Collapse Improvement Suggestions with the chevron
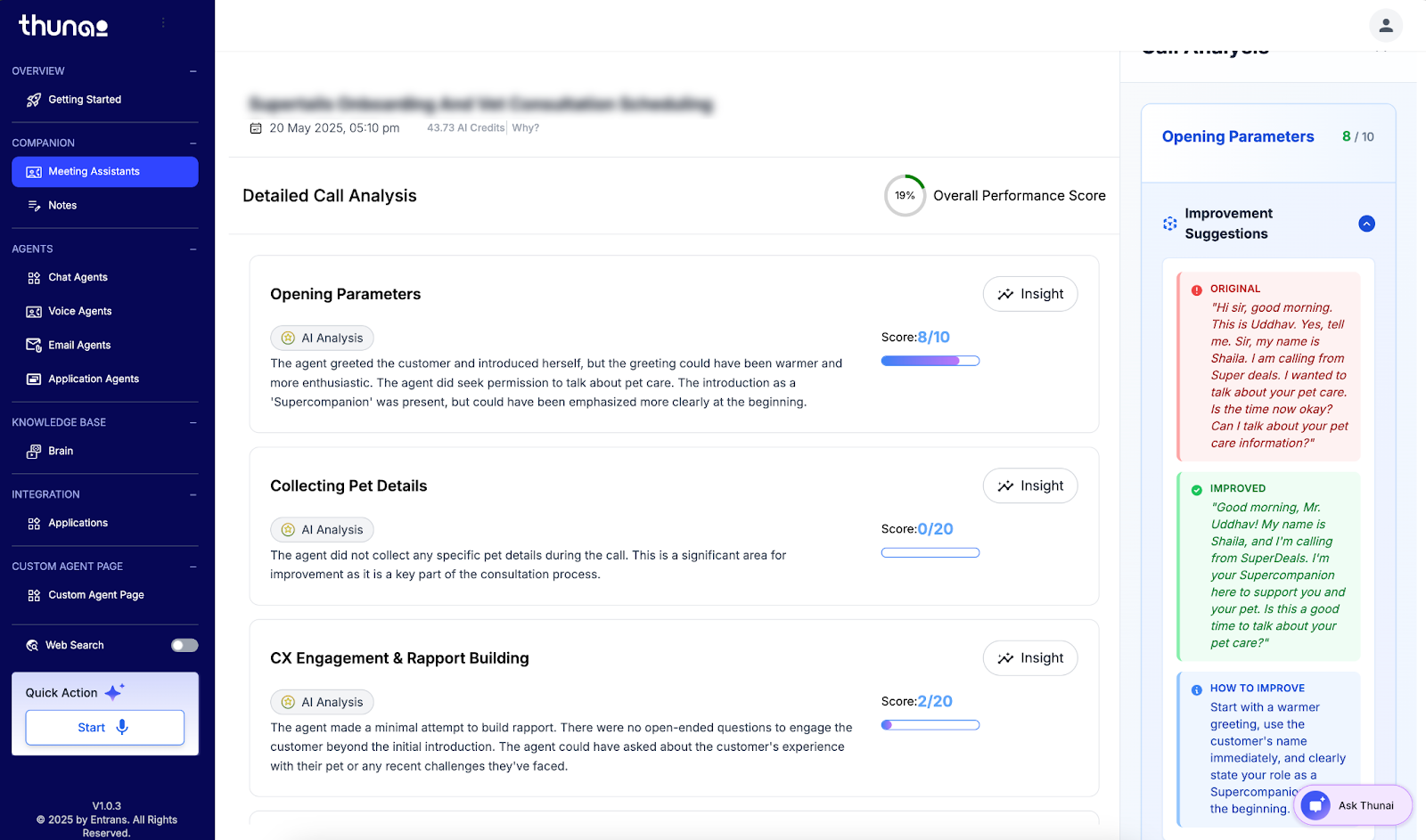1426x840 pixels. point(1366,224)
